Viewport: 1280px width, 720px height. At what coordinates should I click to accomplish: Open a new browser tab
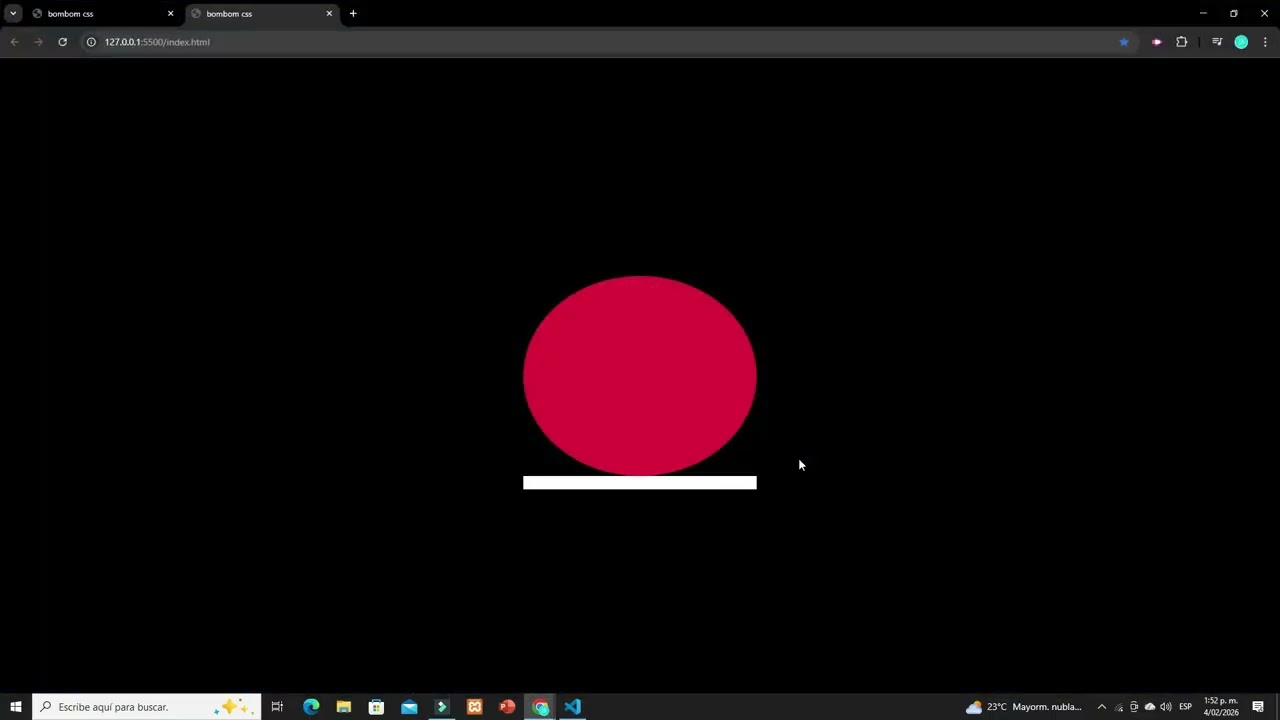click(353, 14)
